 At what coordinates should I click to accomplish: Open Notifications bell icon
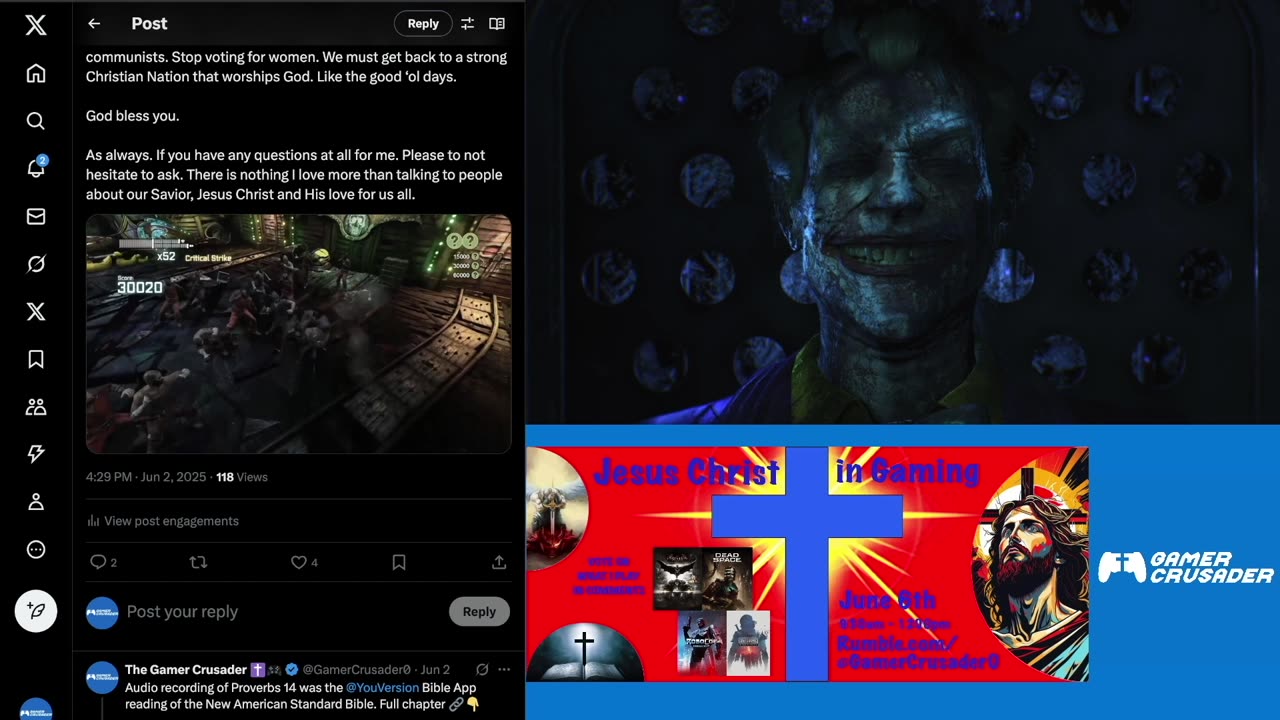click(36, 168)
